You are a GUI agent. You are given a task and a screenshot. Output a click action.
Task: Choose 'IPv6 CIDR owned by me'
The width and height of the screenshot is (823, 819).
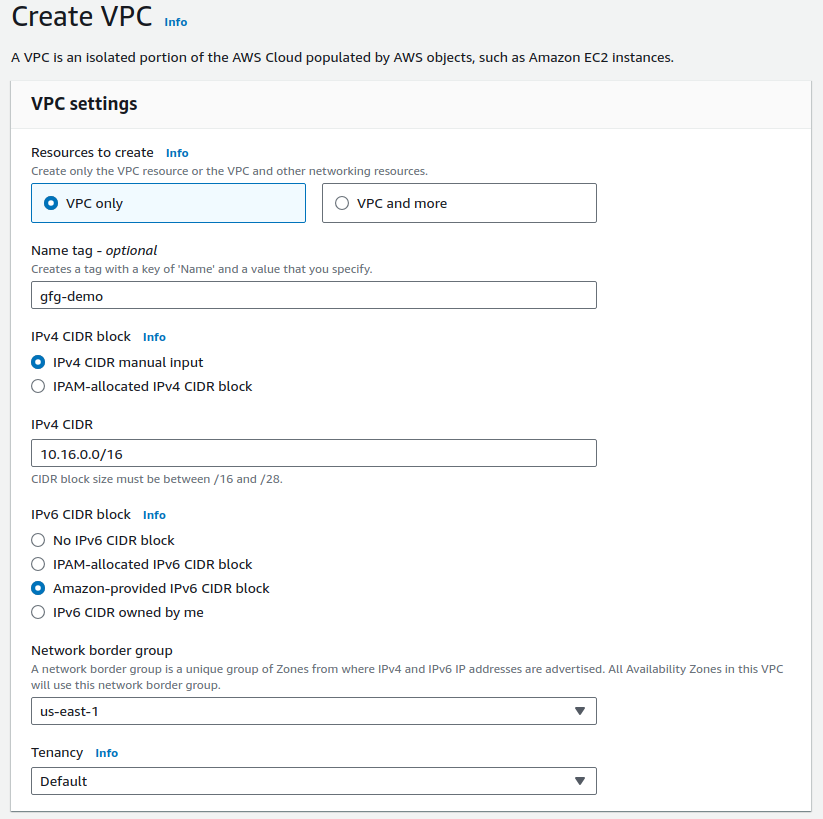tap(38, 612)
